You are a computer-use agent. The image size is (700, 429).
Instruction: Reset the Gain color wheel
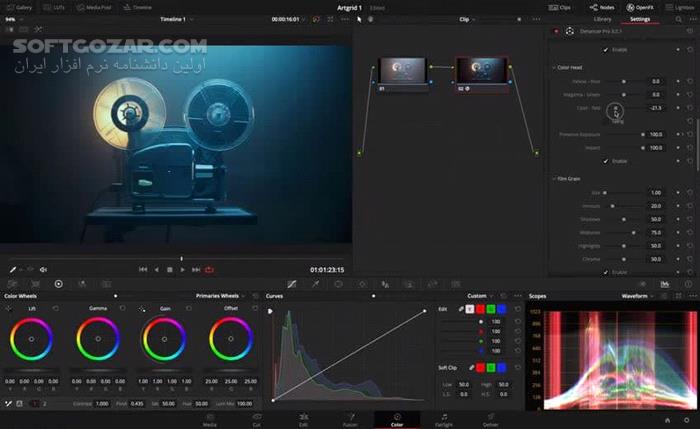[x=188, y=308]
